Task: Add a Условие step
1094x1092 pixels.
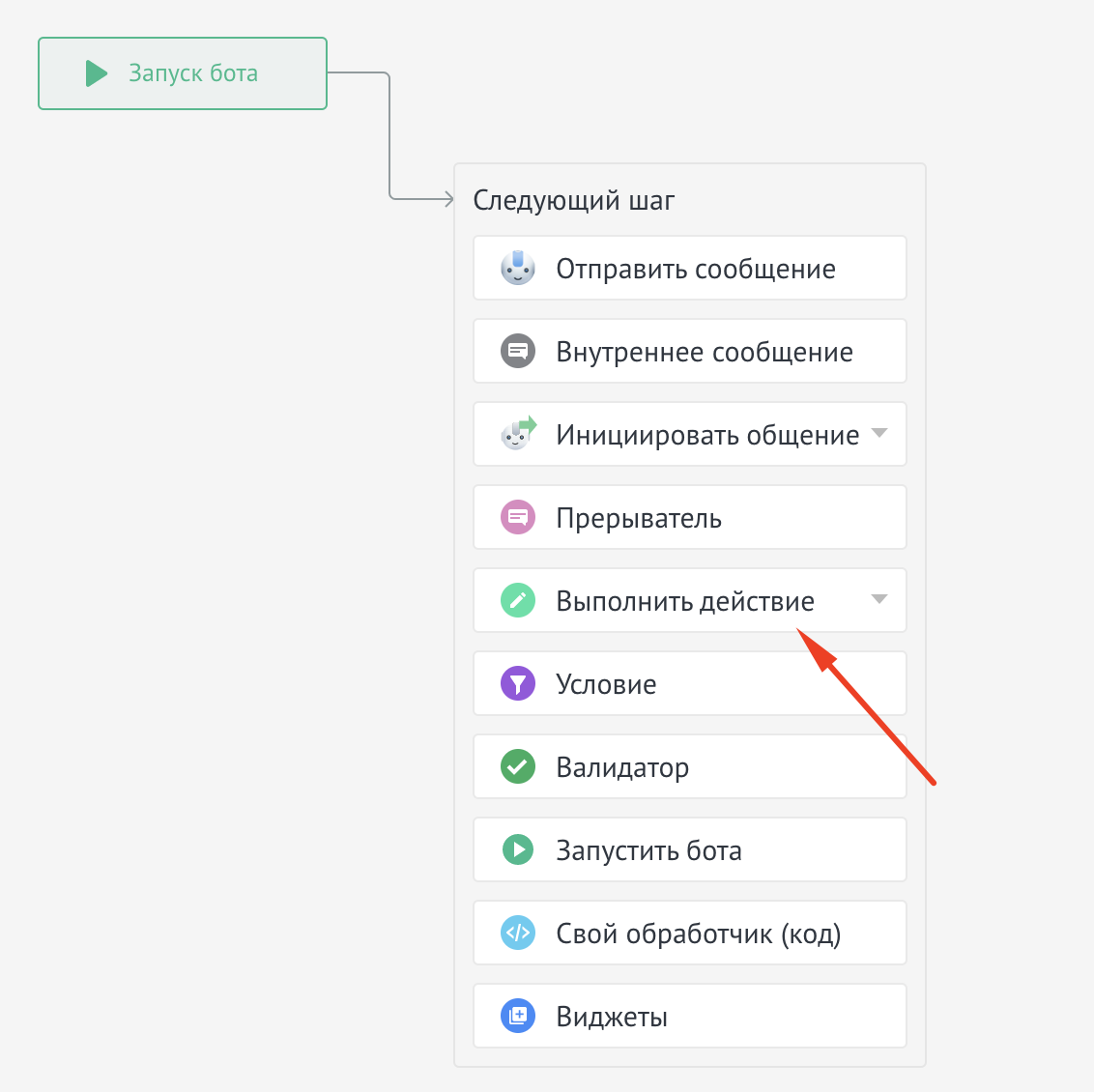Action: (606, 684)
